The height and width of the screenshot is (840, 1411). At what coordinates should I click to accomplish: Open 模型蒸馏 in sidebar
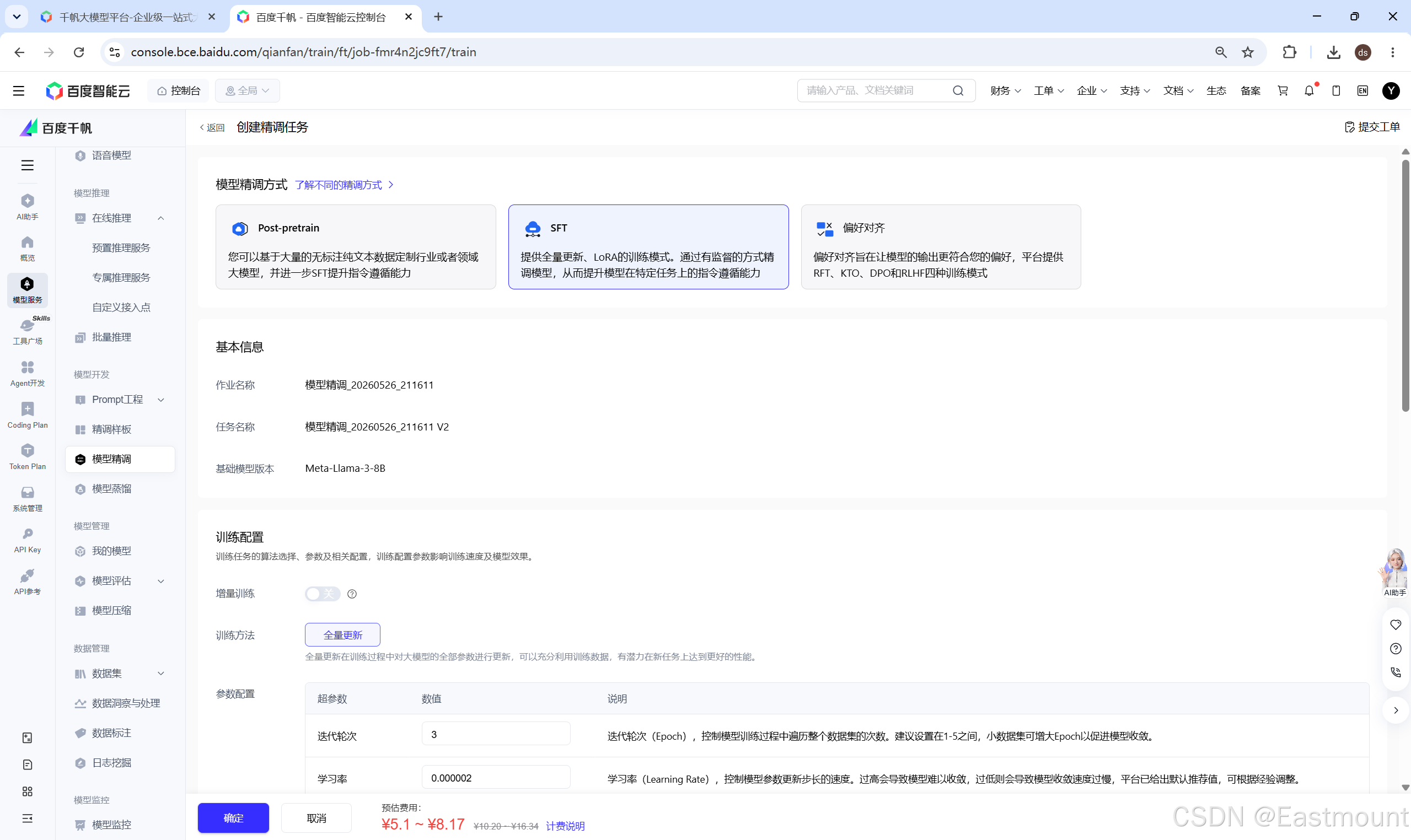click(111, 488)
